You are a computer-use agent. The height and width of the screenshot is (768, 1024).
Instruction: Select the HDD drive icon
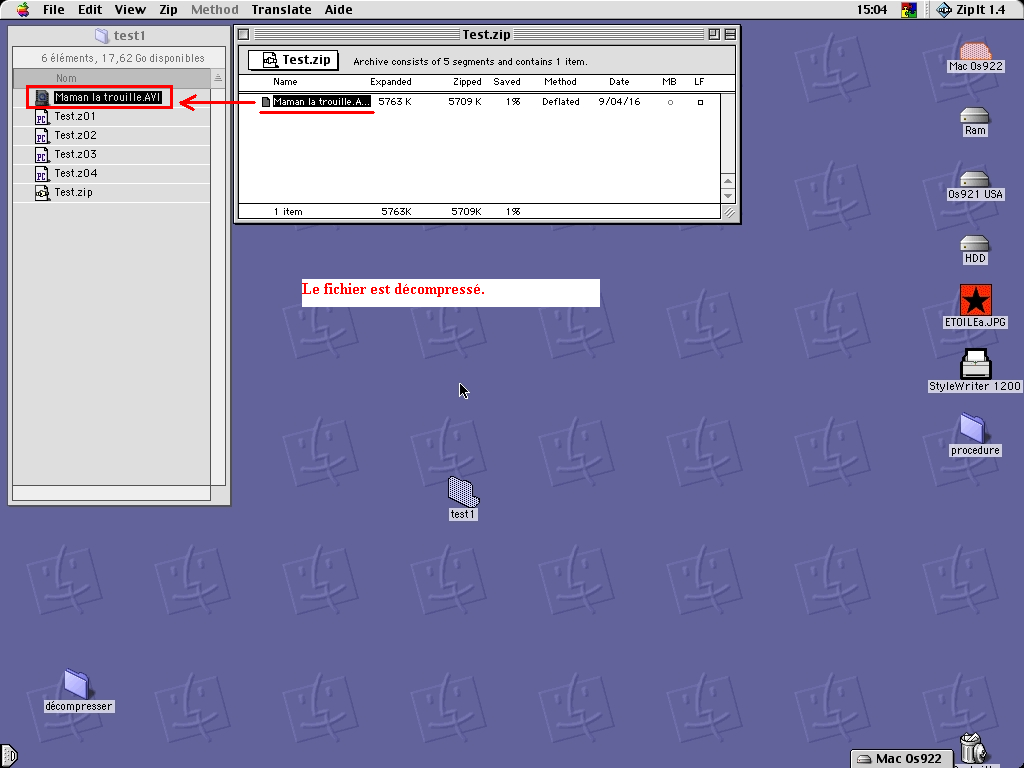point(974,244)
